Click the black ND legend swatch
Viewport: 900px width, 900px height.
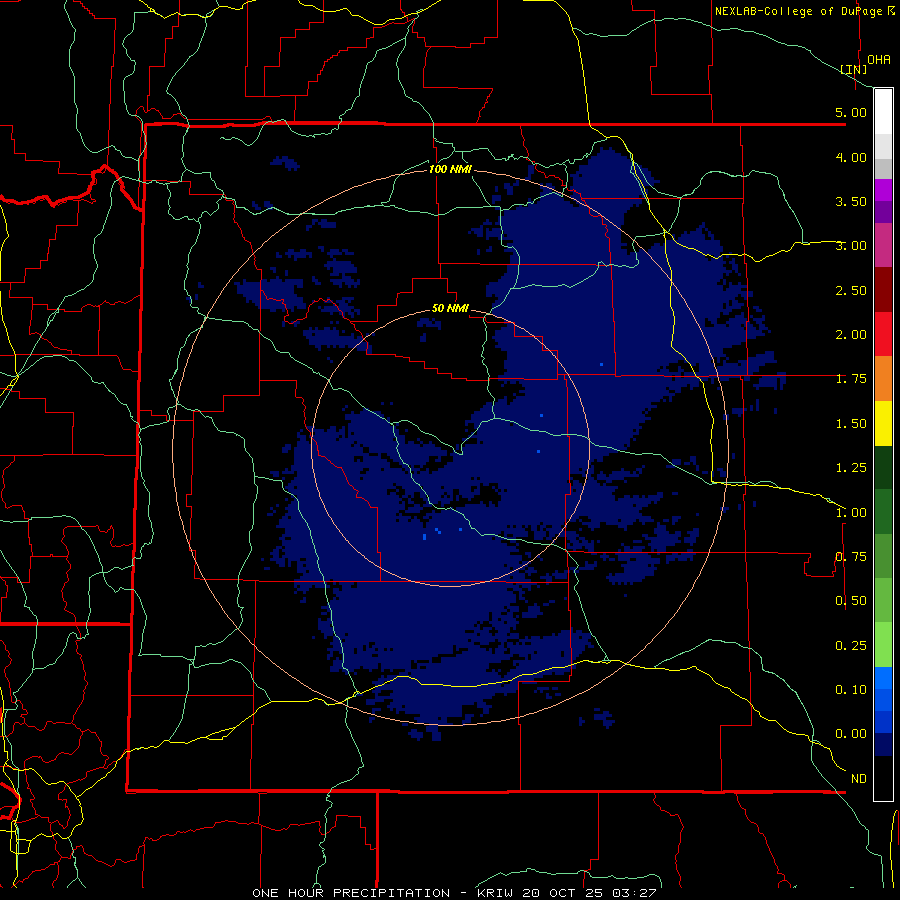tap(883, 778)
